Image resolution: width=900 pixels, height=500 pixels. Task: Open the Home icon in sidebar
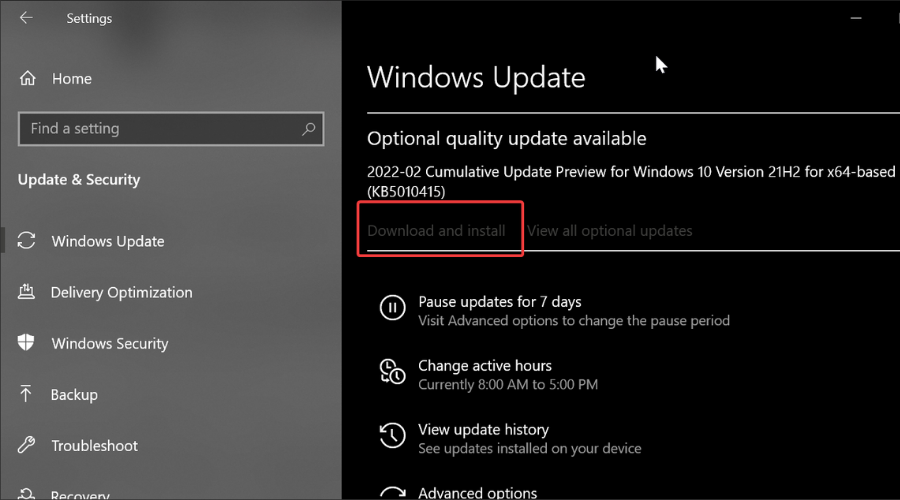(28, 78)
